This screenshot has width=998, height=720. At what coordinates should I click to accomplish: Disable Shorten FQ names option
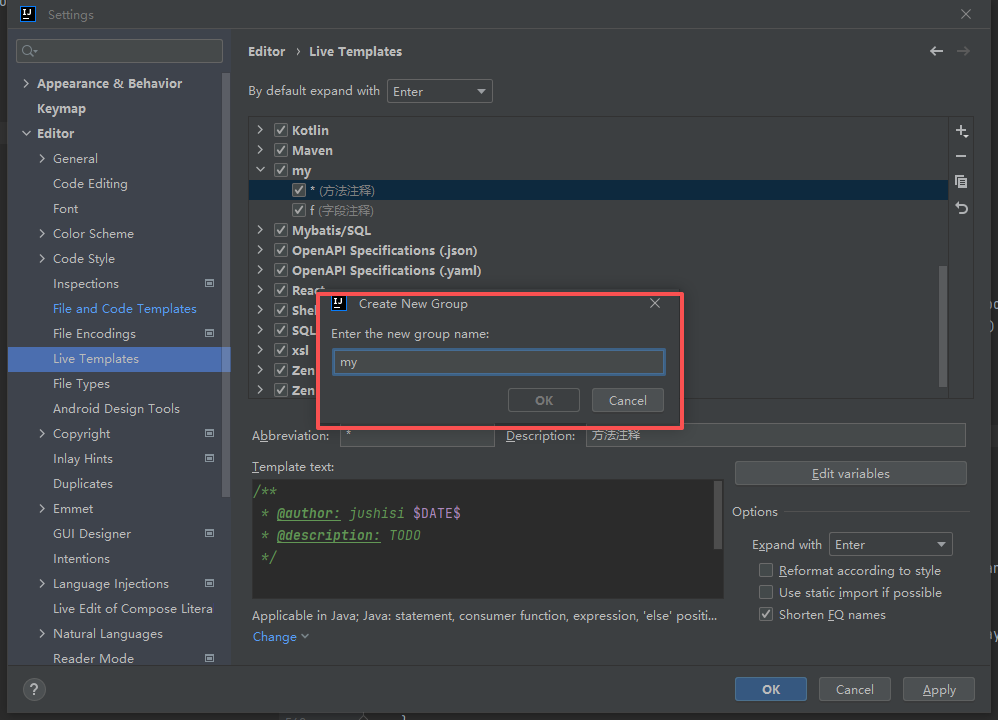coord(766,614)
